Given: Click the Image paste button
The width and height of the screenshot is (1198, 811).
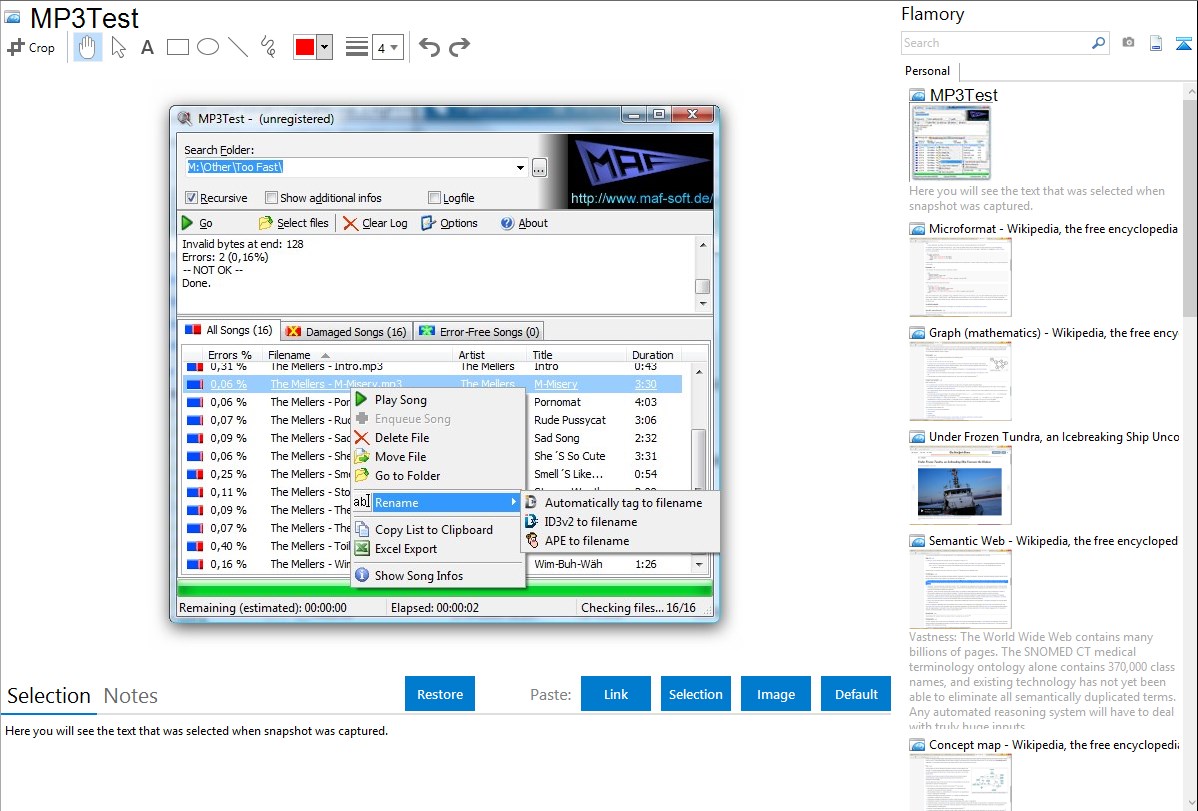Looking at the screenshot, I should [x=776, y=694].
